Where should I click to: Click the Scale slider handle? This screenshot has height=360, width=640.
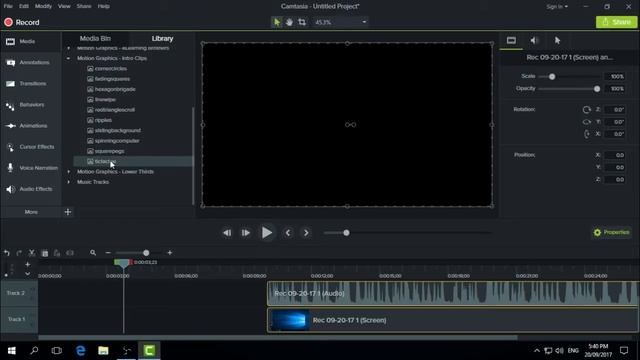(552, 77)
